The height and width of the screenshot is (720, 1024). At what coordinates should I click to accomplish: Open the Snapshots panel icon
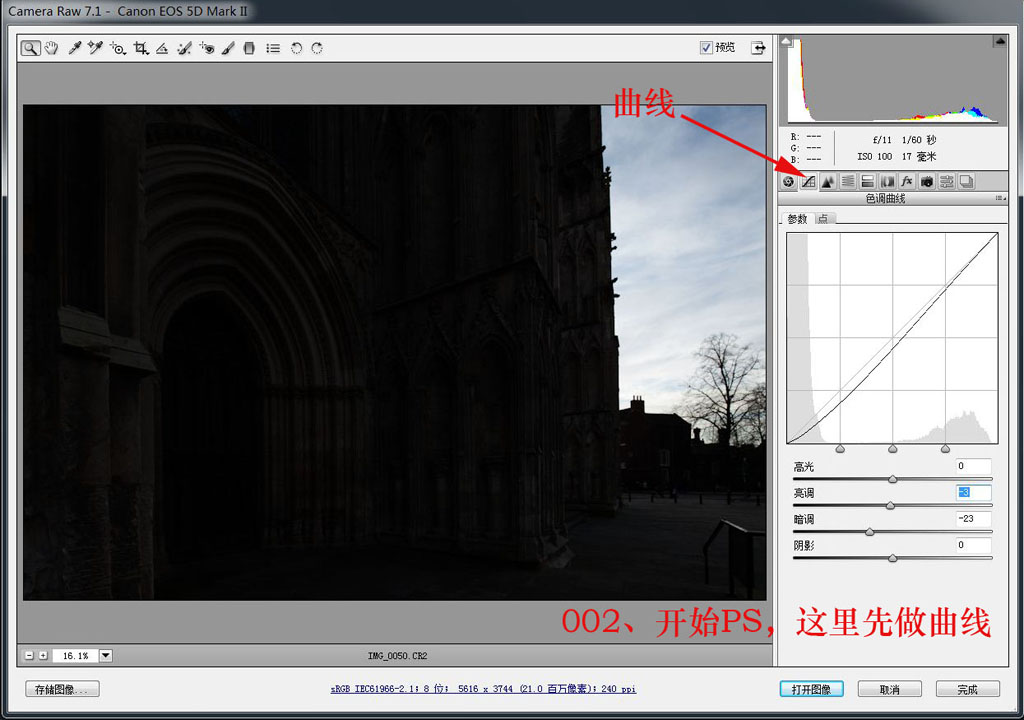(x=967, y=182)
